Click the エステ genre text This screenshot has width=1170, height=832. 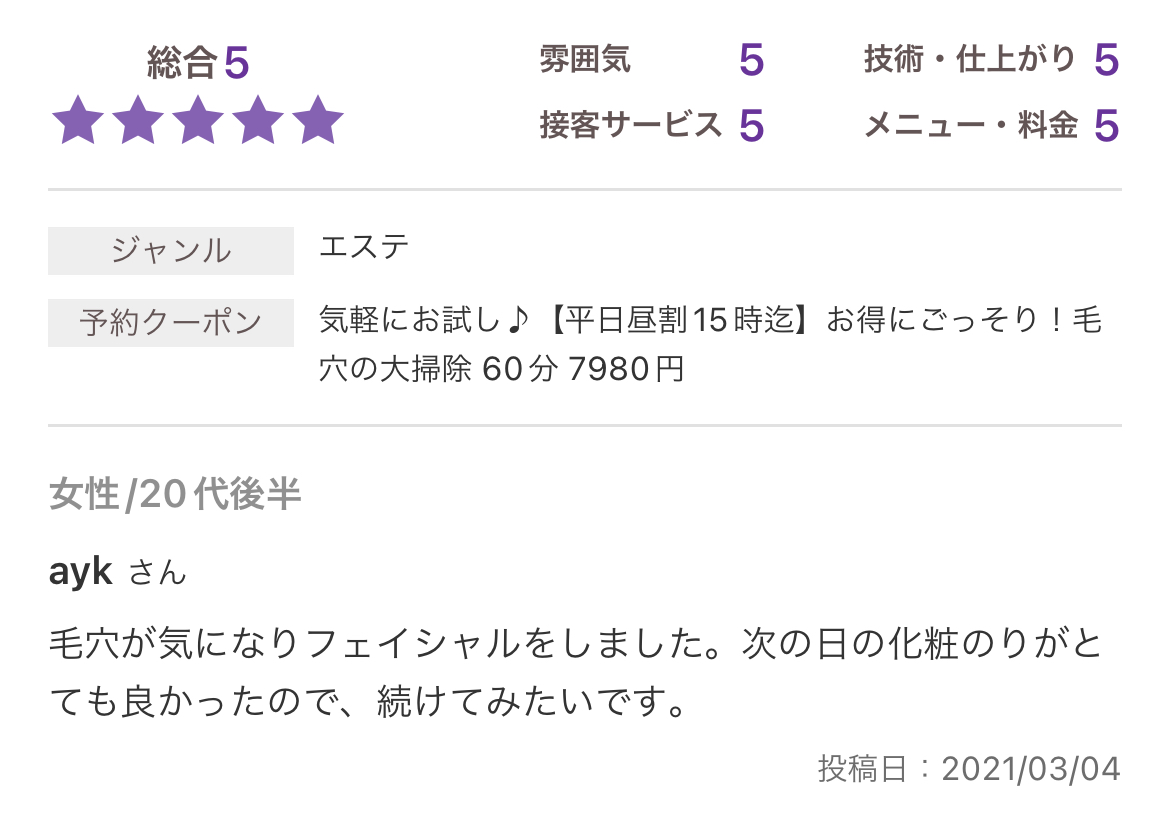pos(364,247)
